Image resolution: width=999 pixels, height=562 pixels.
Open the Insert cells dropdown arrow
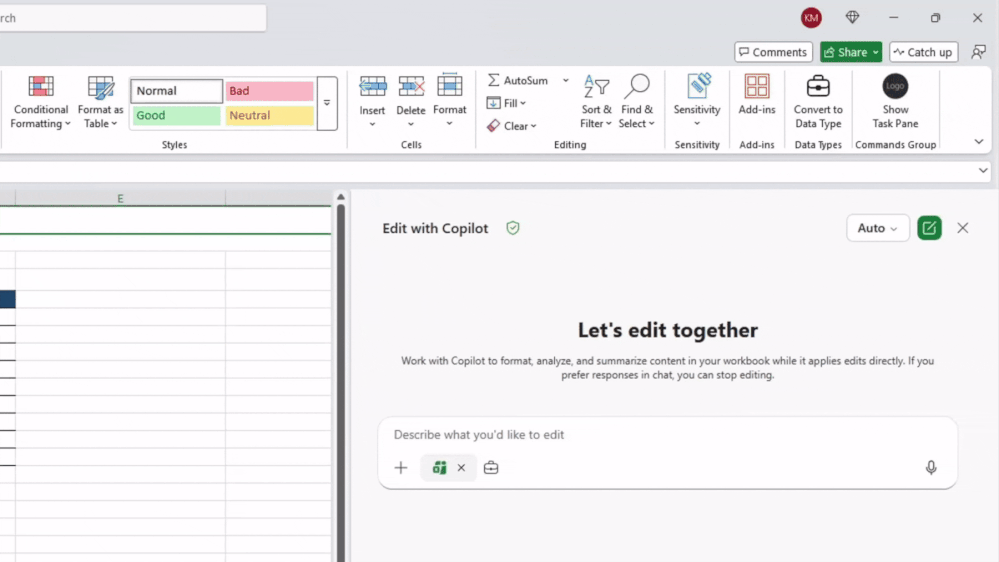click(x=372, y=124)
